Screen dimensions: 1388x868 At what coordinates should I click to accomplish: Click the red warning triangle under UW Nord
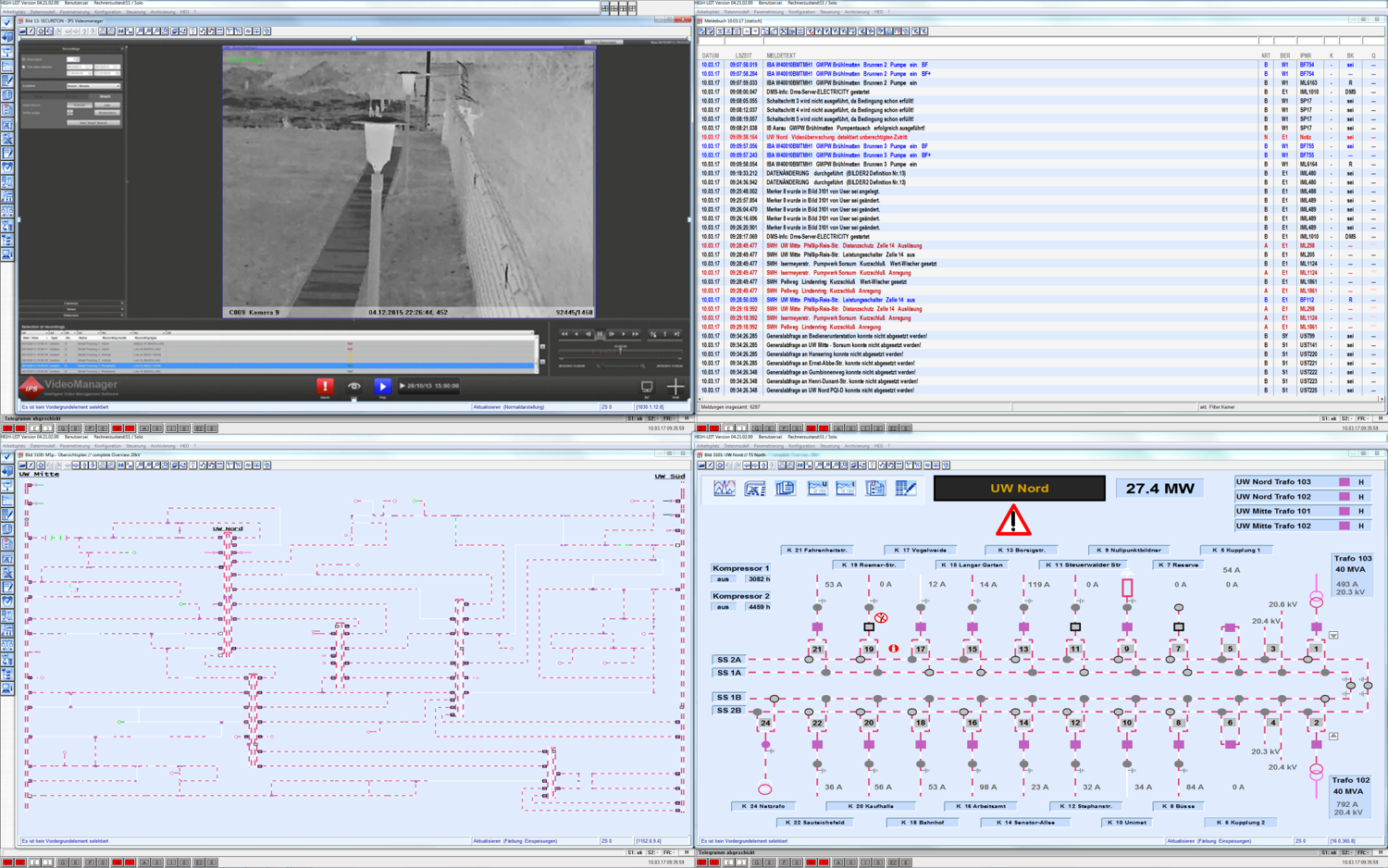[x=1013, y=521]
